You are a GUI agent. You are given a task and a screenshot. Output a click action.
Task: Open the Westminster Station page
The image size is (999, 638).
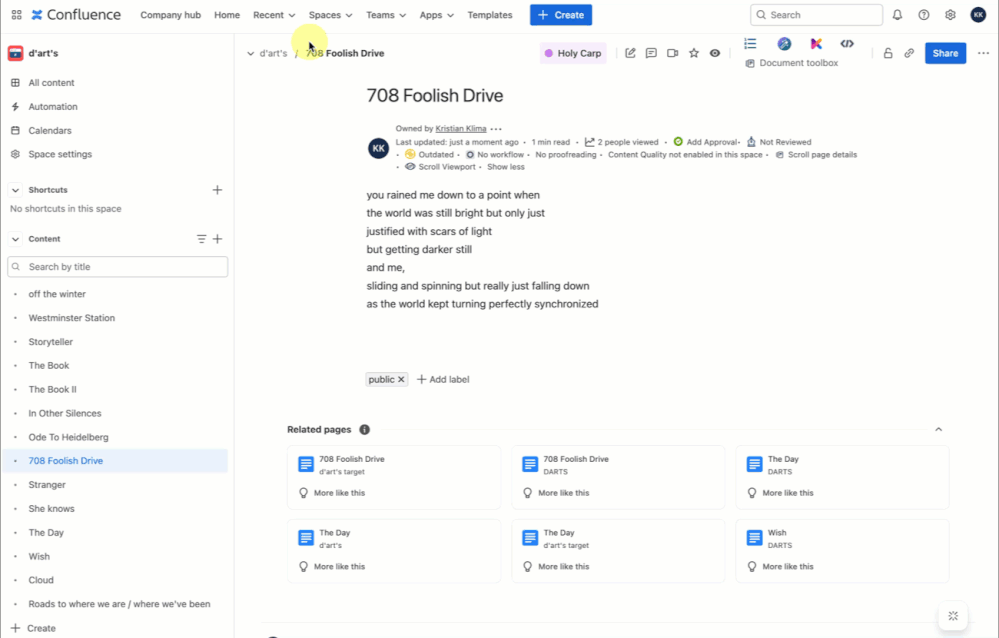click(71, 317)
